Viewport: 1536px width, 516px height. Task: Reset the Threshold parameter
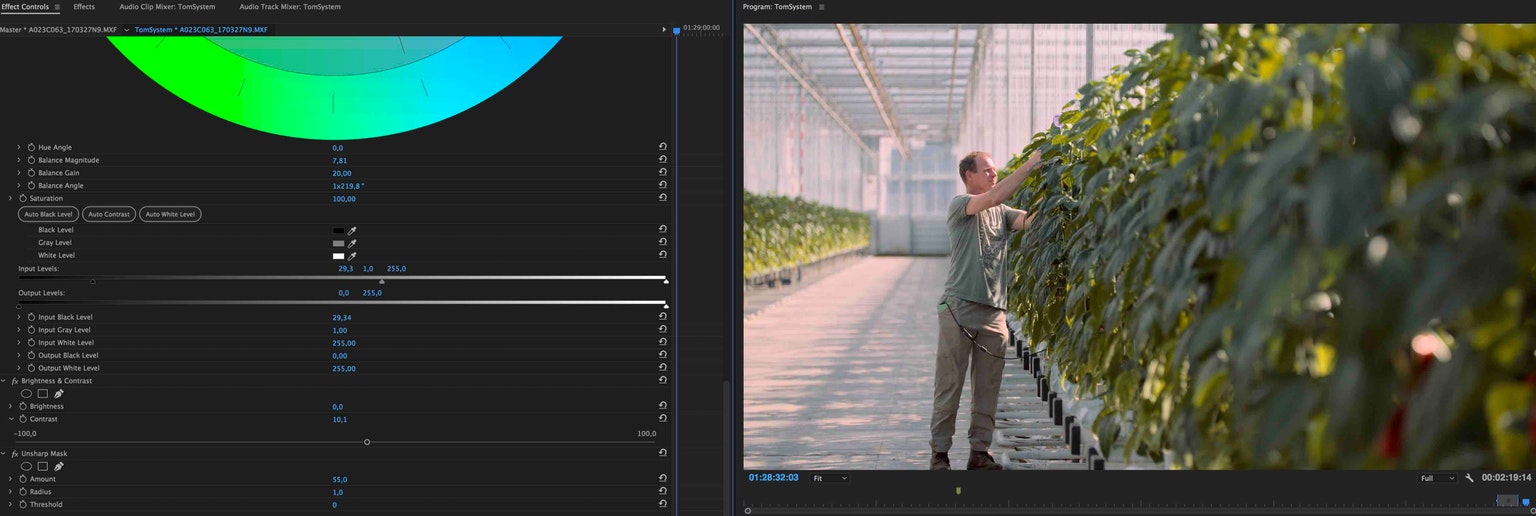click(663, 504)
